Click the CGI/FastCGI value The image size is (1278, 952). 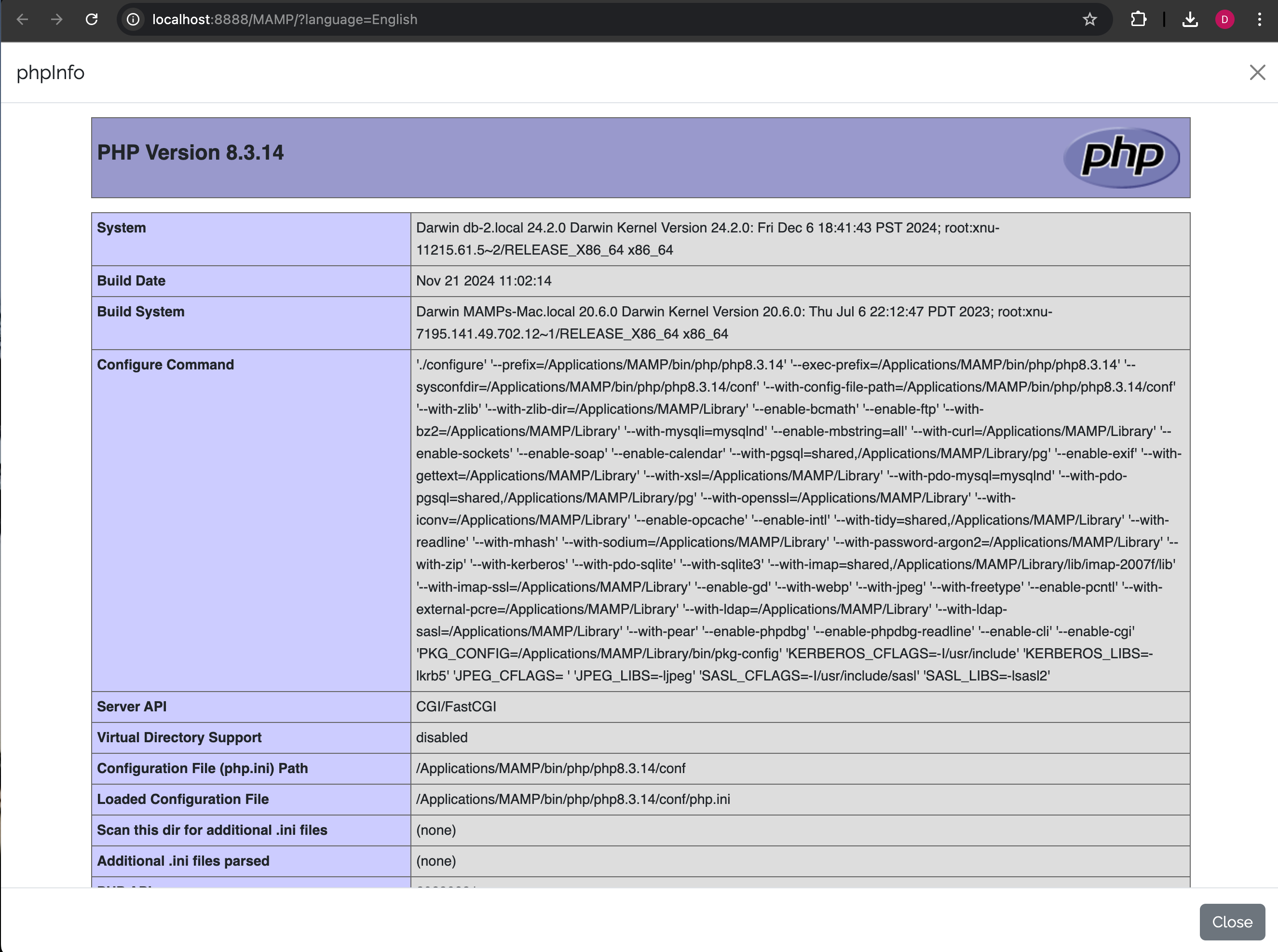[456, 707]
